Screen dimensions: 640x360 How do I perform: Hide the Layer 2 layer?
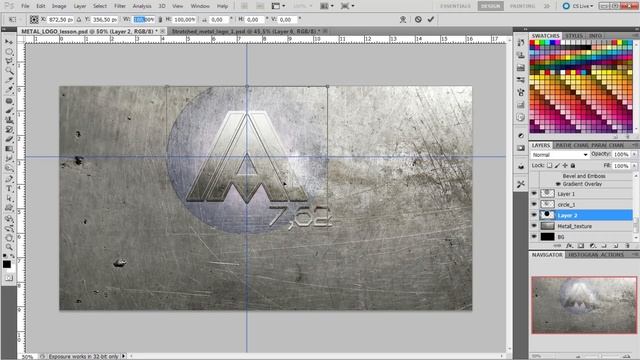(x=534, y=215)
